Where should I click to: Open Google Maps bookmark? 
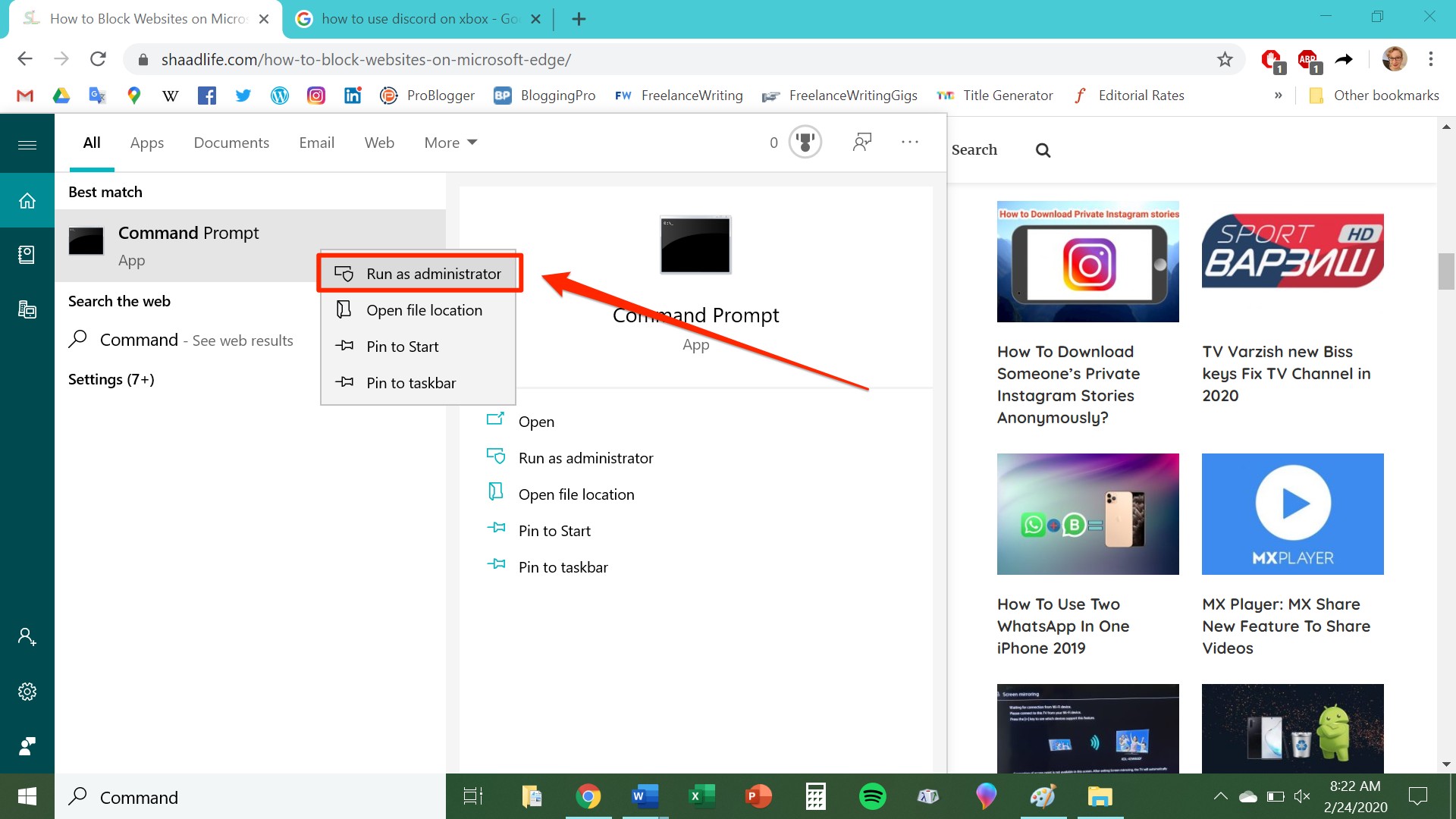tap(133, 95)
